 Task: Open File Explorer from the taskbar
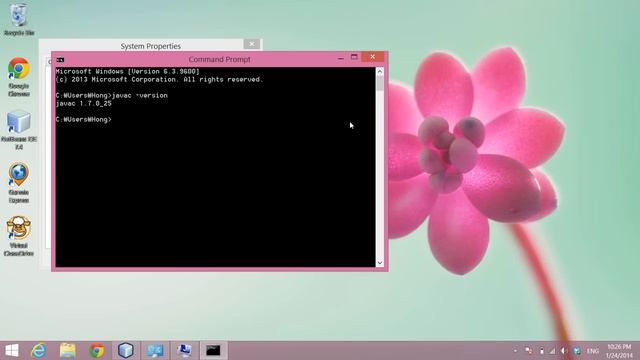(x=68, y=350)
